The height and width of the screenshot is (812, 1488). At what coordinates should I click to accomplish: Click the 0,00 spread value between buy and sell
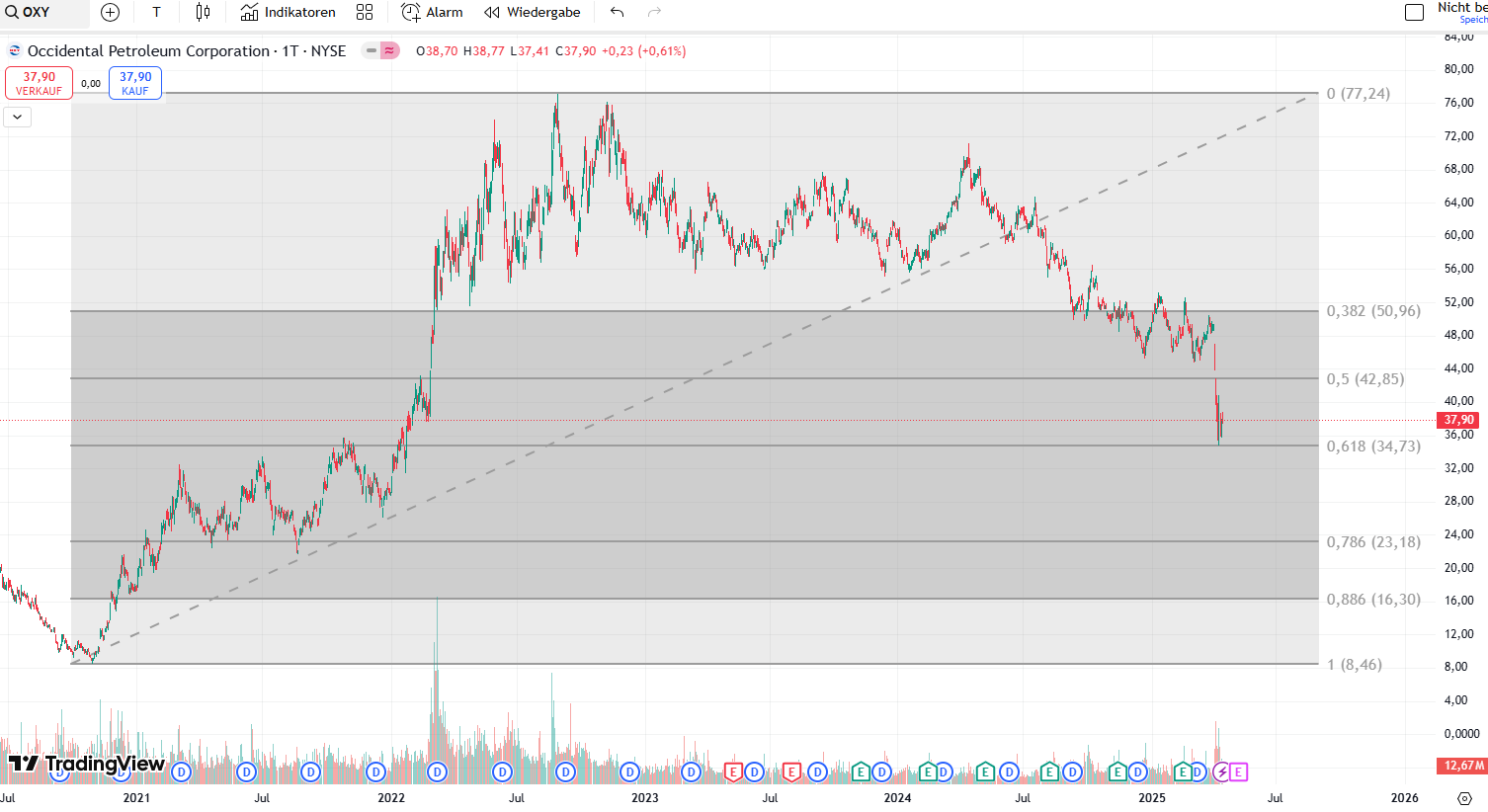pyautogui.click(x=91, y=84)
